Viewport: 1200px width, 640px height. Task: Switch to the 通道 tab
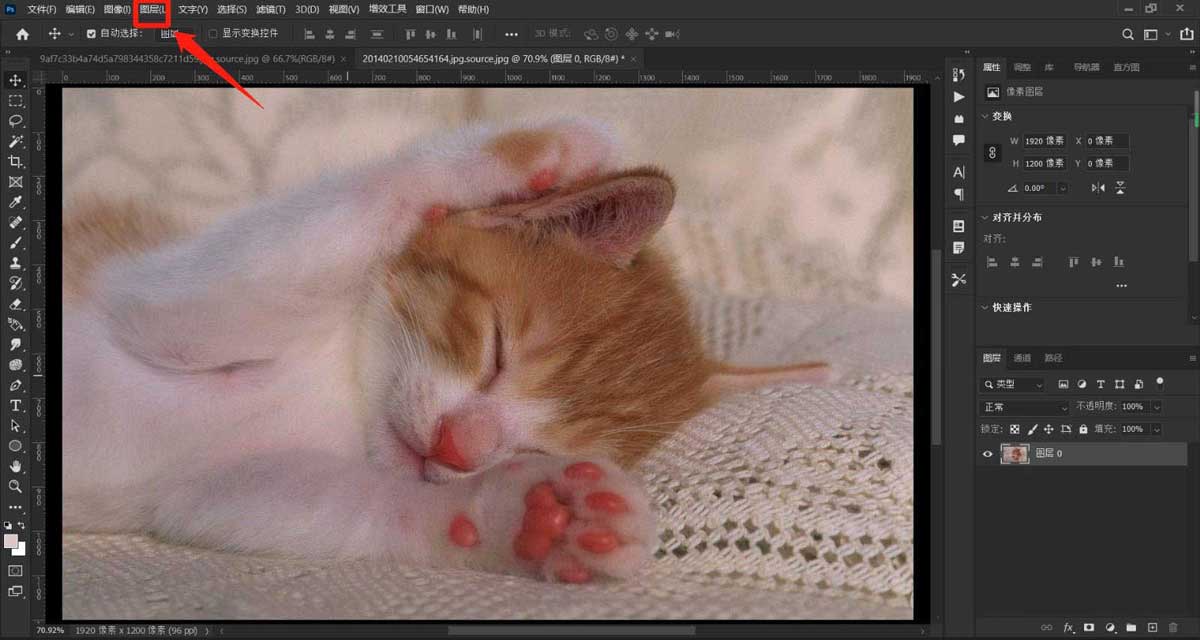[x=1022, y=358]
